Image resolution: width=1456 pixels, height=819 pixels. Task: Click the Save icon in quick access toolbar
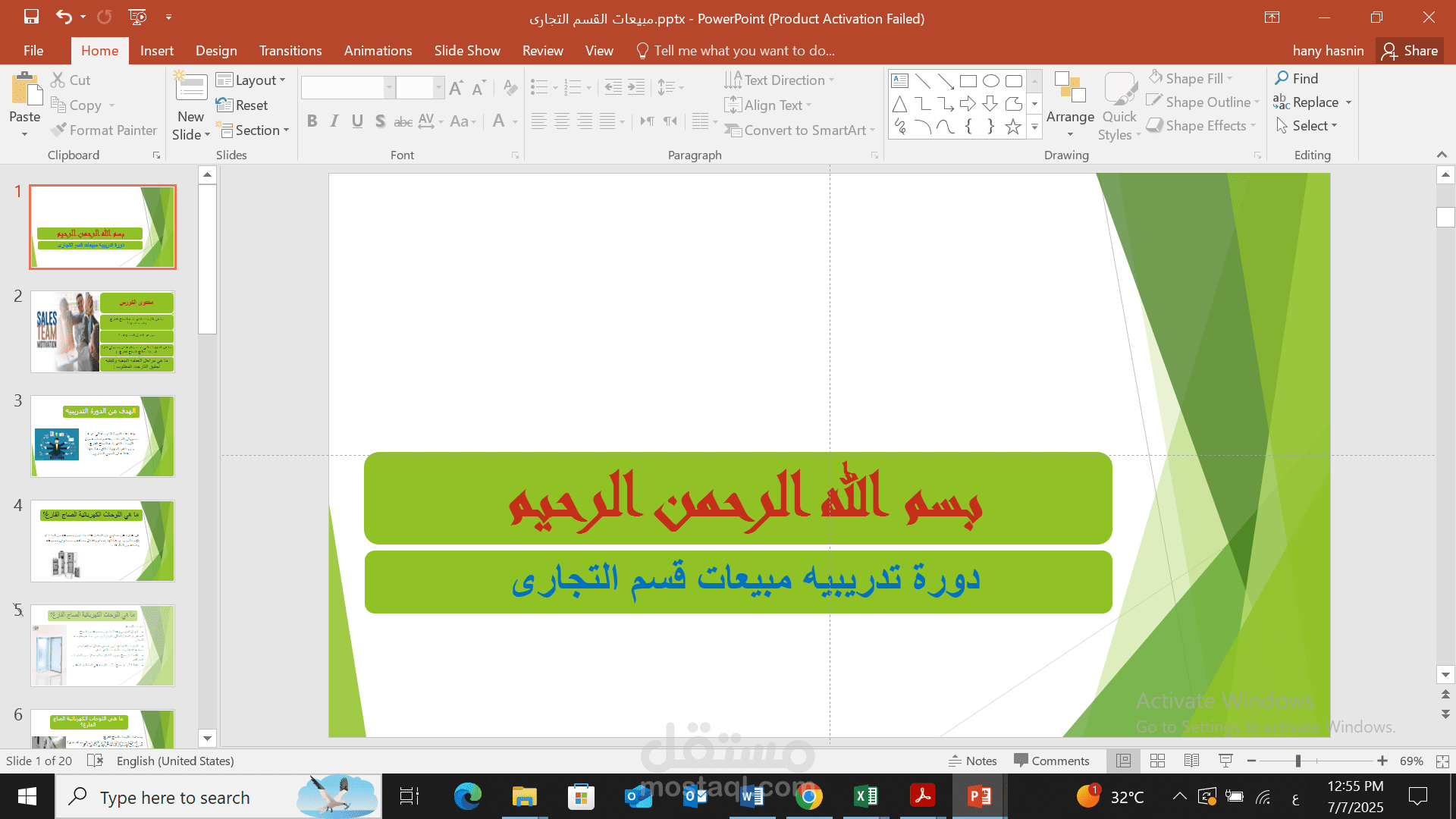click(31, 17)
